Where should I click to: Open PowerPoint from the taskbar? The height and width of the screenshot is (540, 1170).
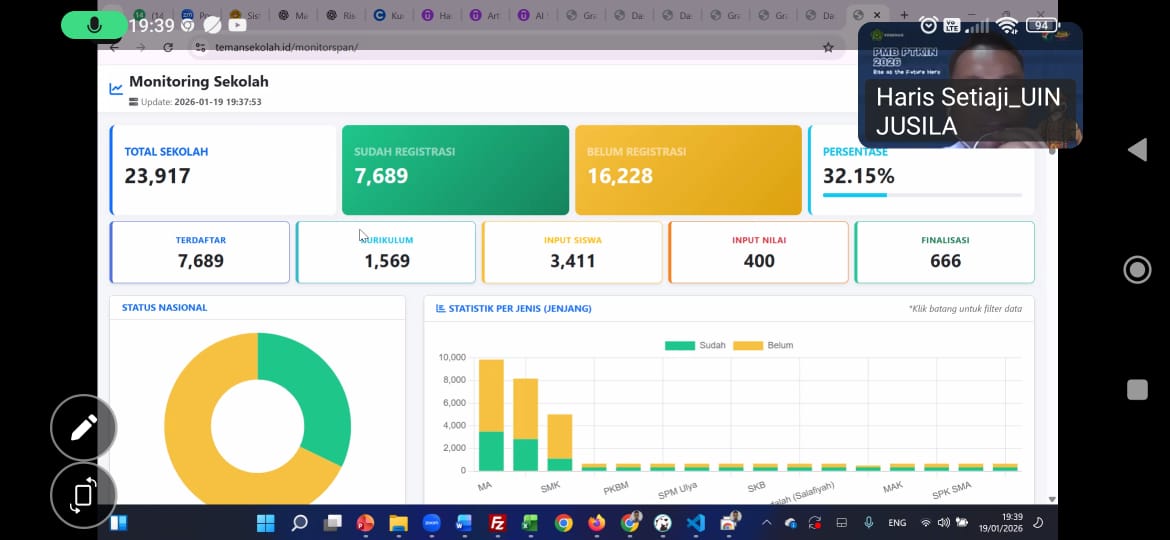point(365,522)
